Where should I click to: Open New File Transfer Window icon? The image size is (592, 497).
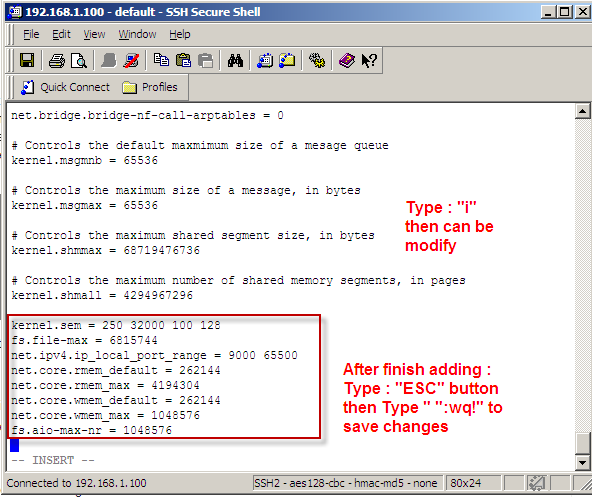287,60
